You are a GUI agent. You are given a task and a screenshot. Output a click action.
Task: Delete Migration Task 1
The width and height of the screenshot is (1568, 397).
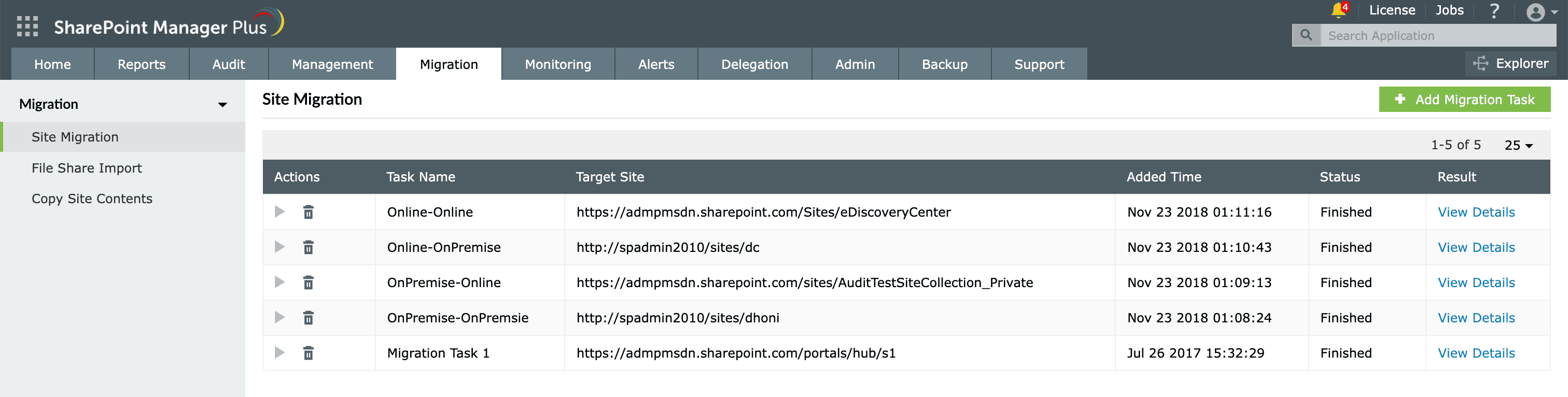click(309, 353)
